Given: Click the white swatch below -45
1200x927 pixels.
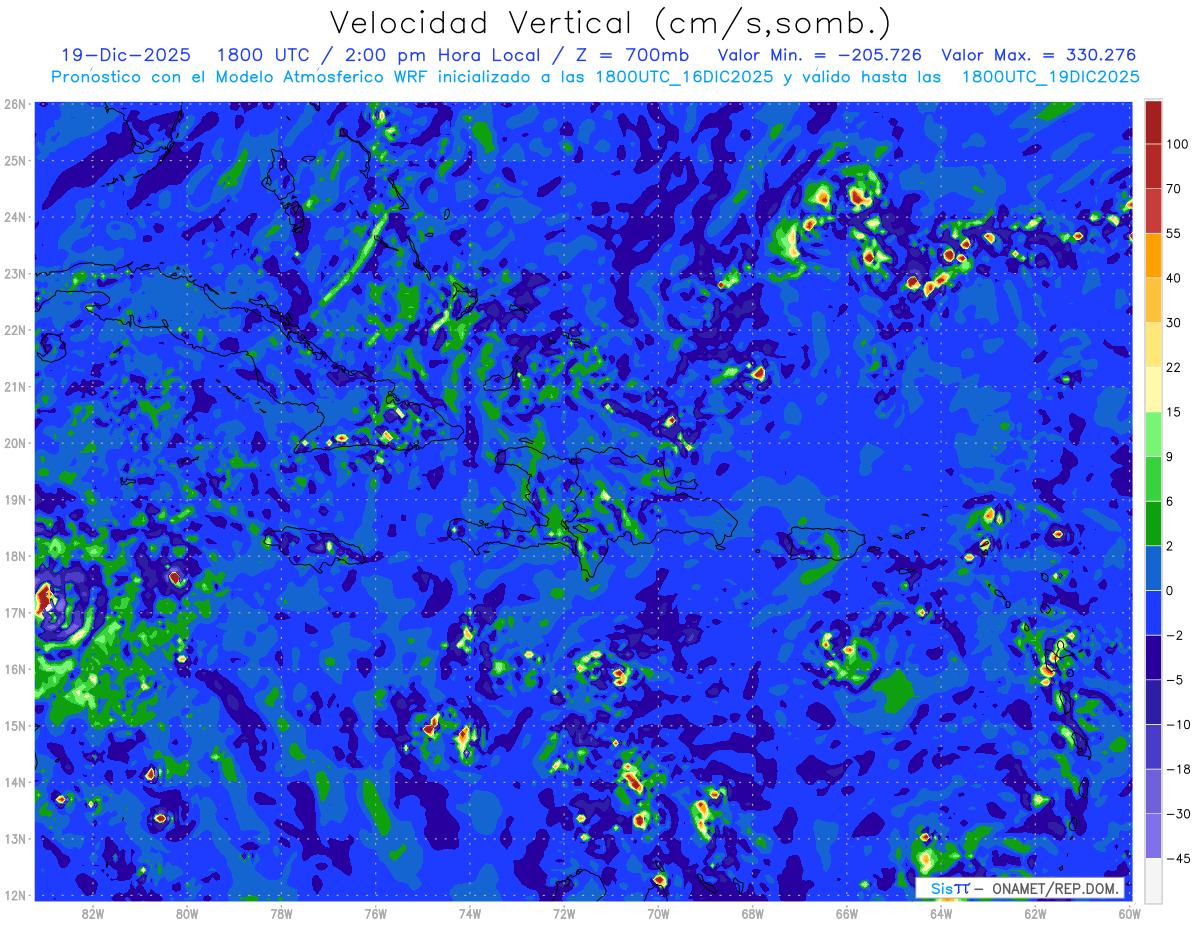Looking at the screenshot, I should tap(1153, 880).
